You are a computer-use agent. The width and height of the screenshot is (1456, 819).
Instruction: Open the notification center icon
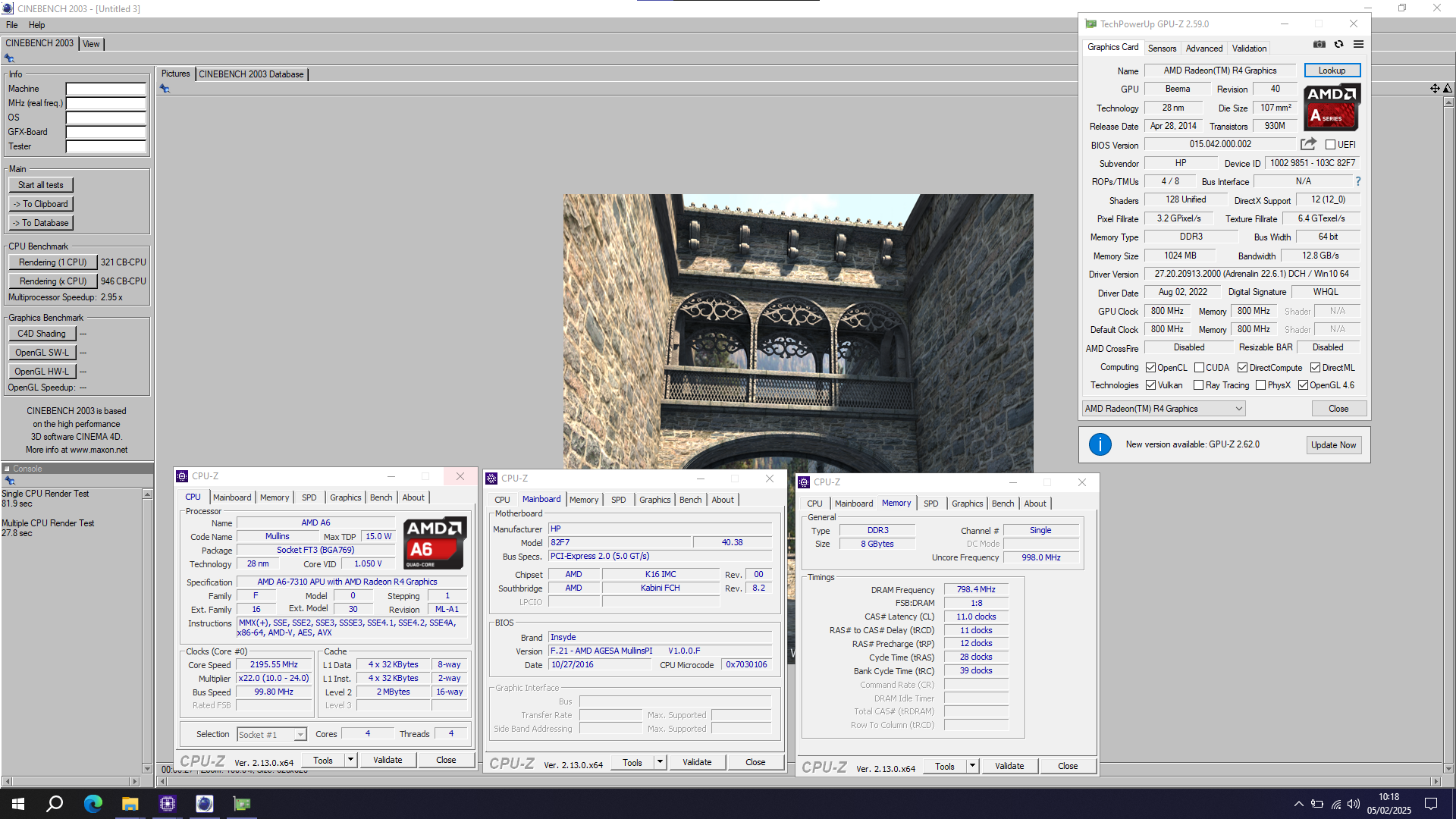point(1431,804)
